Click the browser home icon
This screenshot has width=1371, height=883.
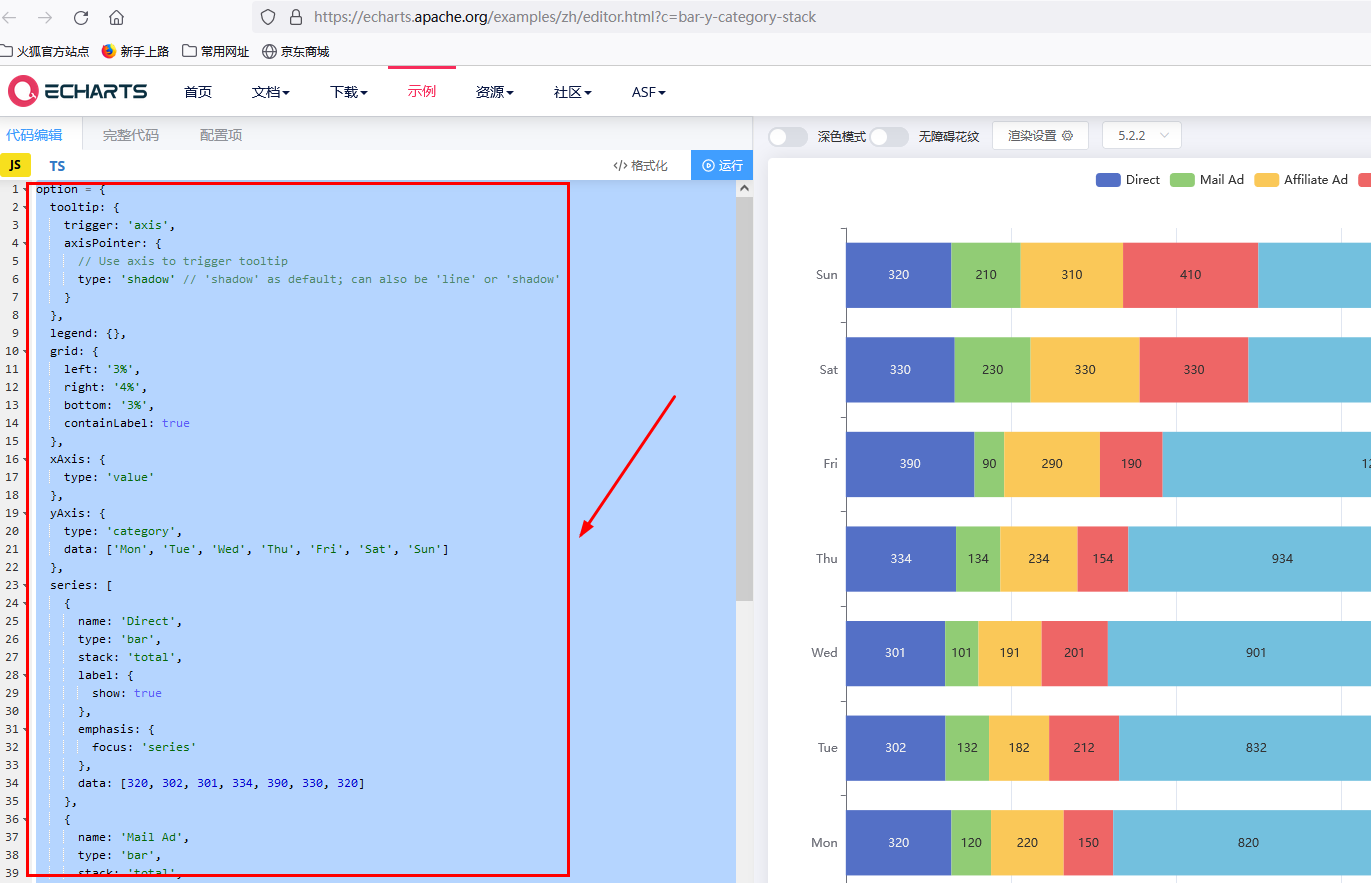pos(114,16)
